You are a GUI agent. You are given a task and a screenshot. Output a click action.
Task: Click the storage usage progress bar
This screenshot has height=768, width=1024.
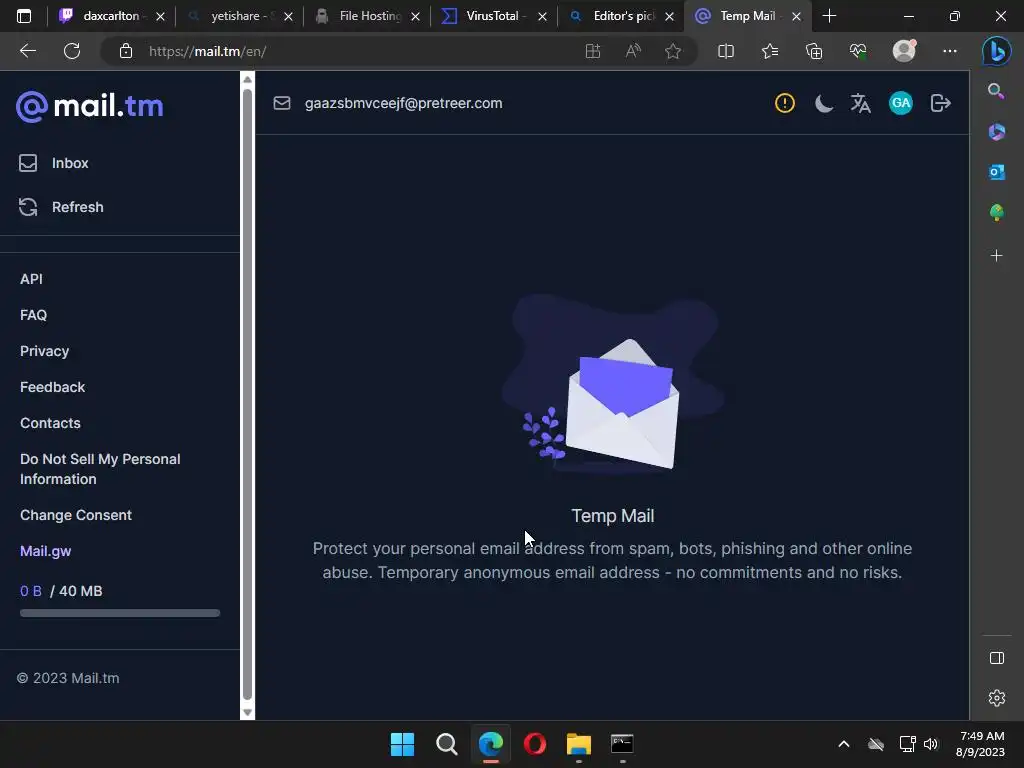[x=120, y=613]
